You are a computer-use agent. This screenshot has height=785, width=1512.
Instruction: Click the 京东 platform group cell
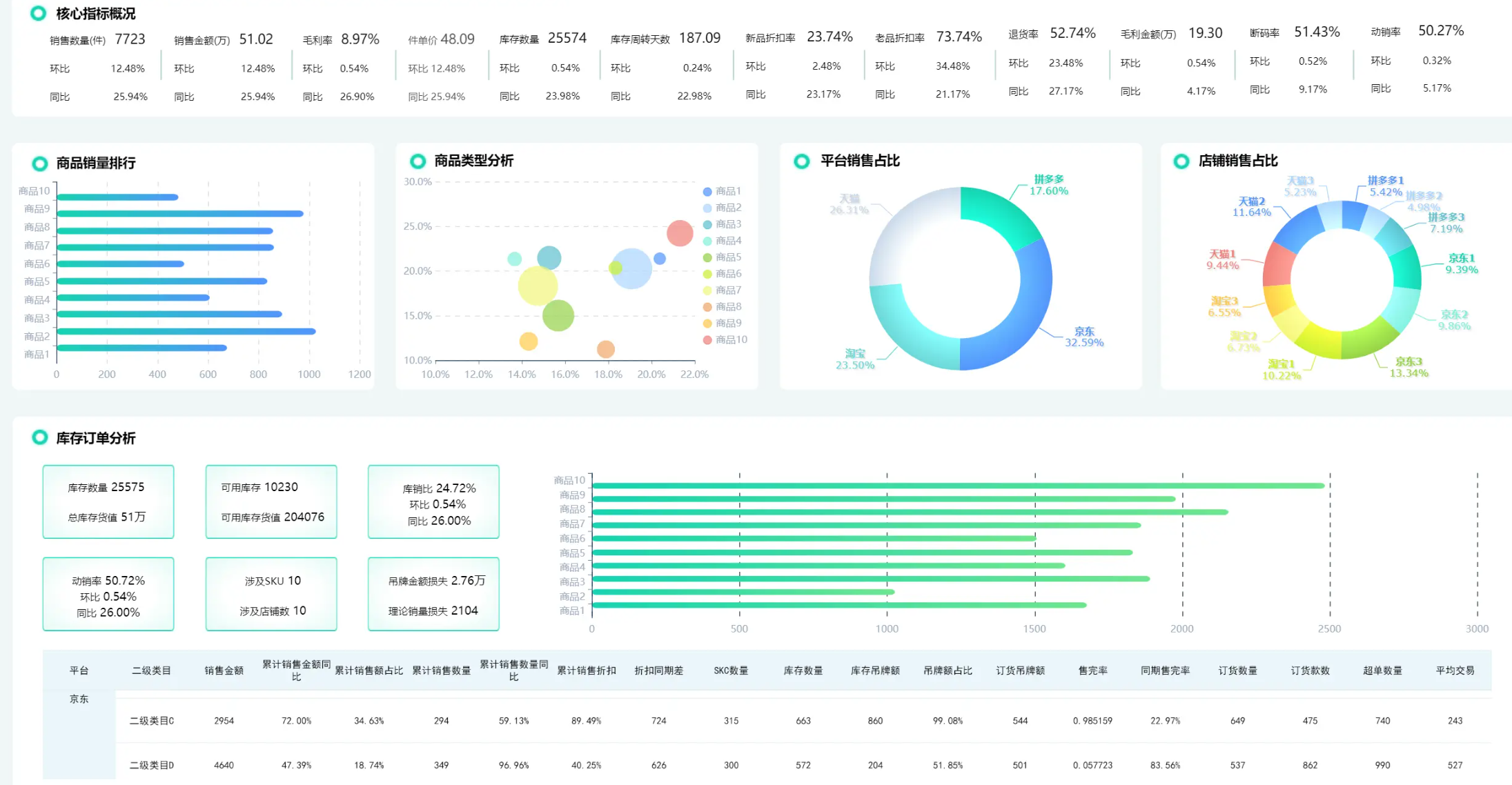79,699
